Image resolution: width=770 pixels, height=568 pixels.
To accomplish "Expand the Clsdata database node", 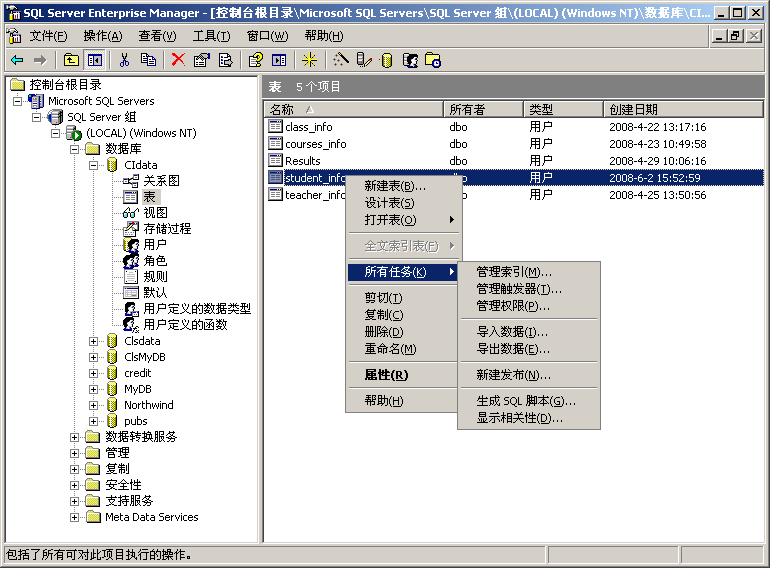I will [93, 341].
